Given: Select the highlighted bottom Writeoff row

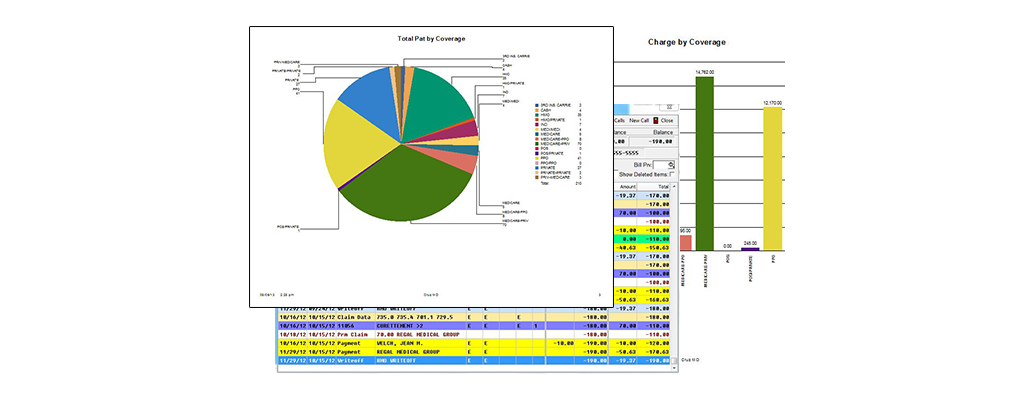Looking at the screenshot, I should pyautogui.click(x=400, y=361).
